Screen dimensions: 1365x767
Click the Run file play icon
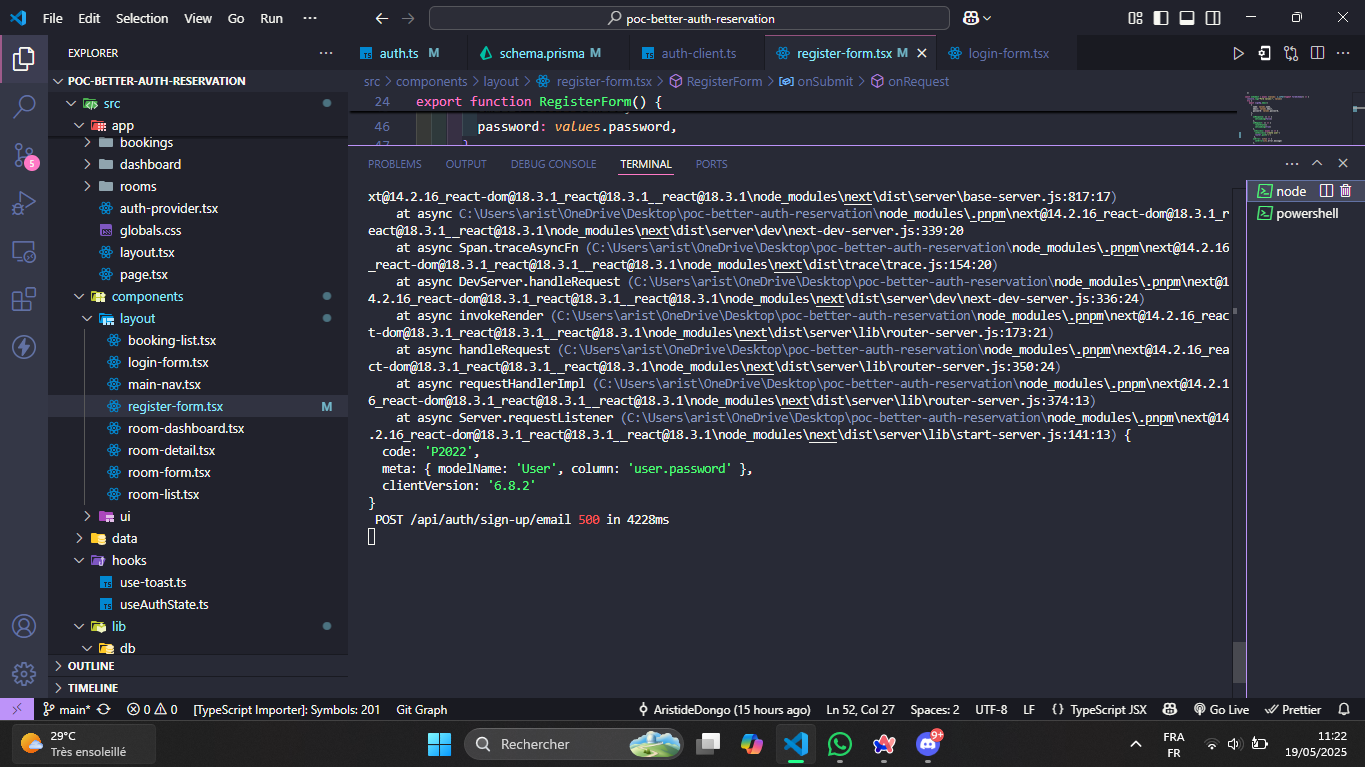pos(1238,53)
